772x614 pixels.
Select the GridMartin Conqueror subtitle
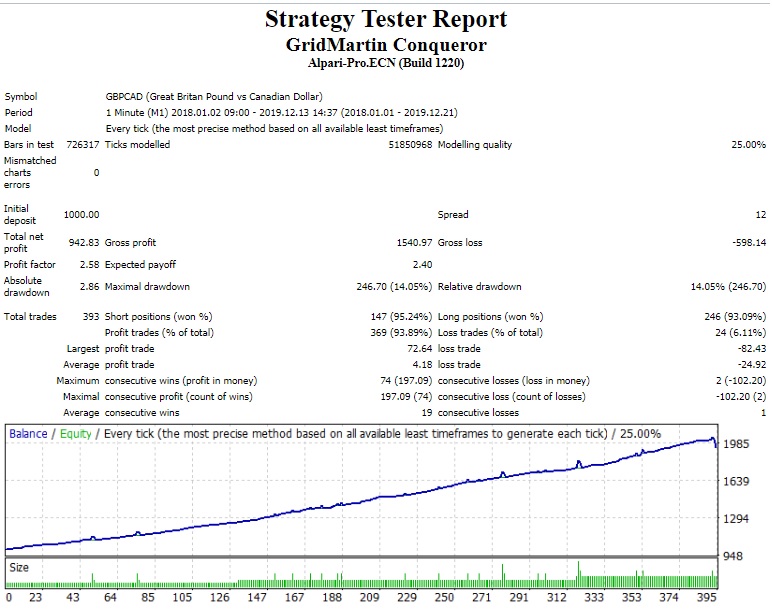pos(386,45)
